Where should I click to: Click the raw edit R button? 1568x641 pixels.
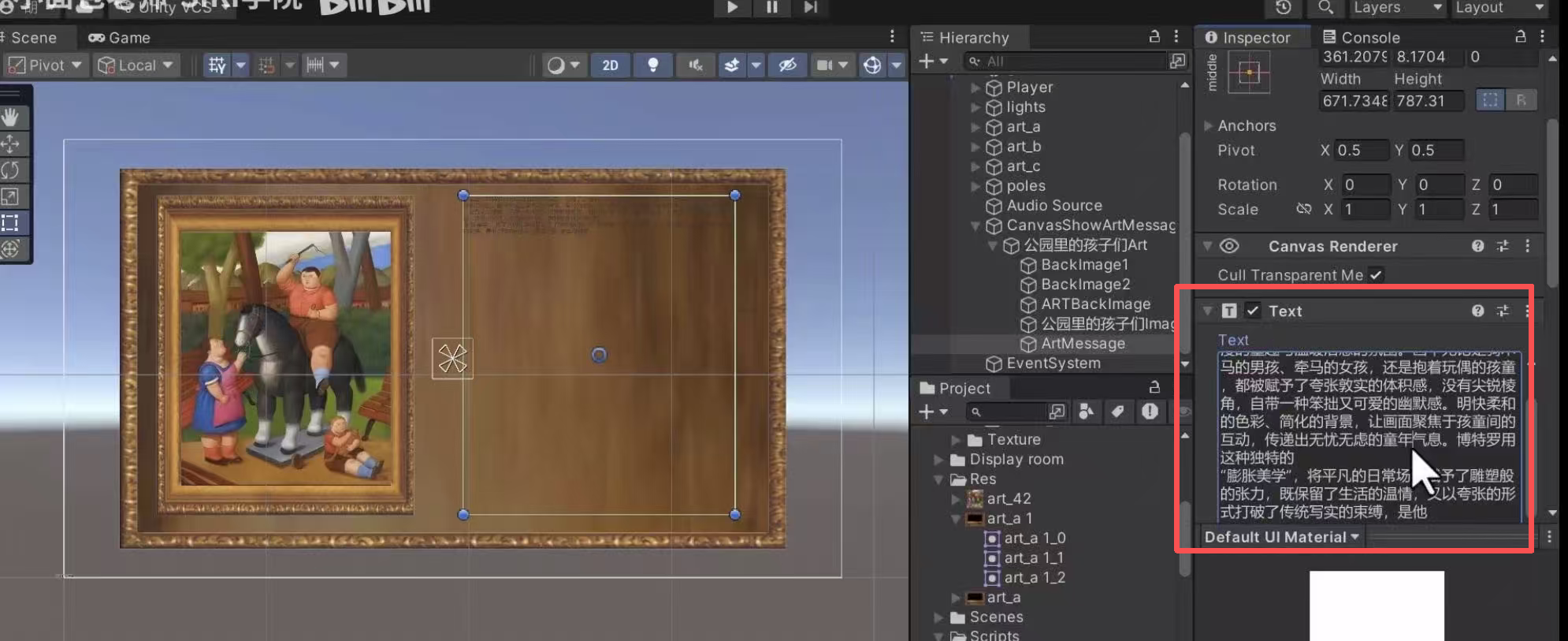pyautogui.click(x=1521, y=100)
